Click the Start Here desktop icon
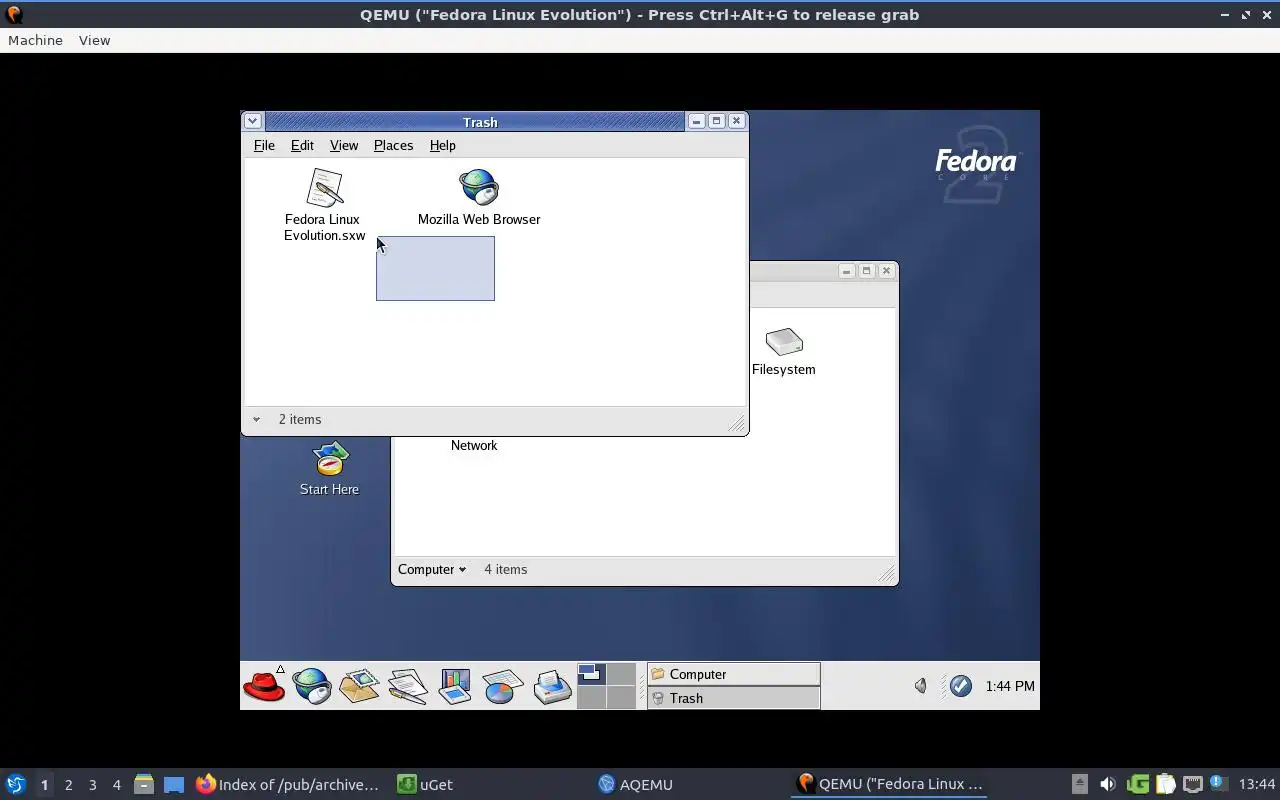The width and height of the screenshot is (1280, 800). pos(329,469)
